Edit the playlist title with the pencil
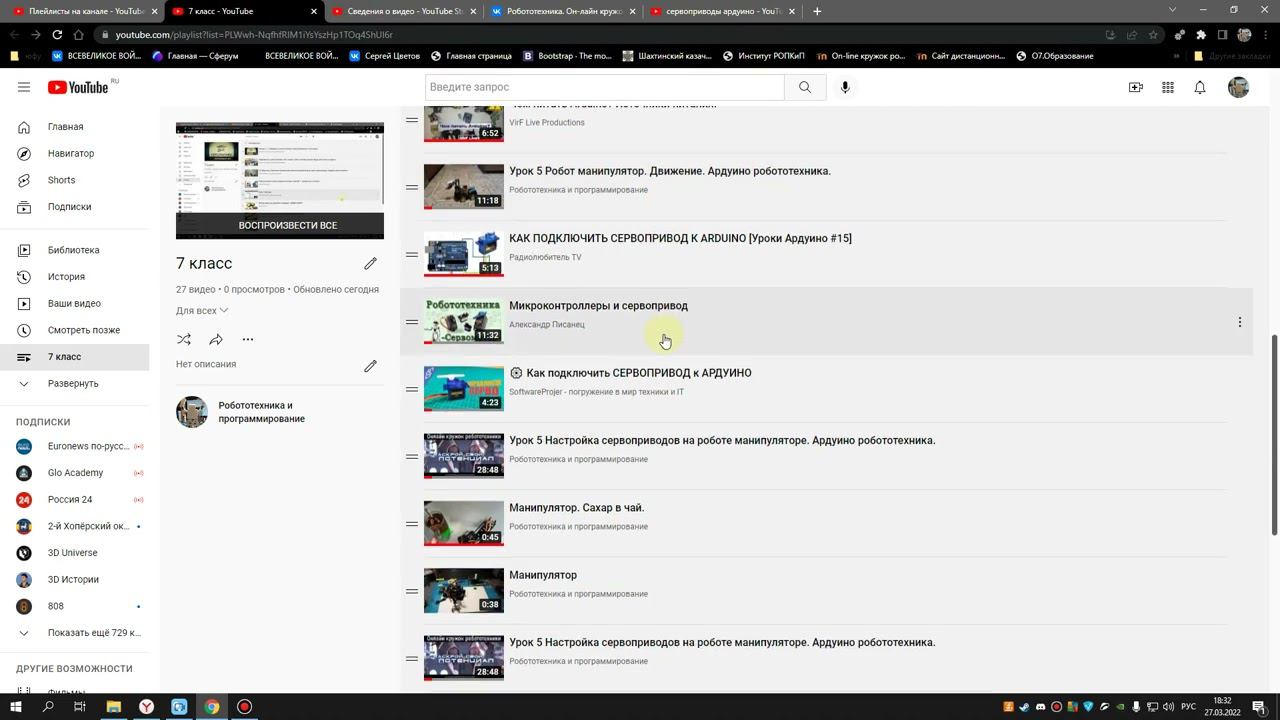The image size is (1280, 720). coord(370,263)
